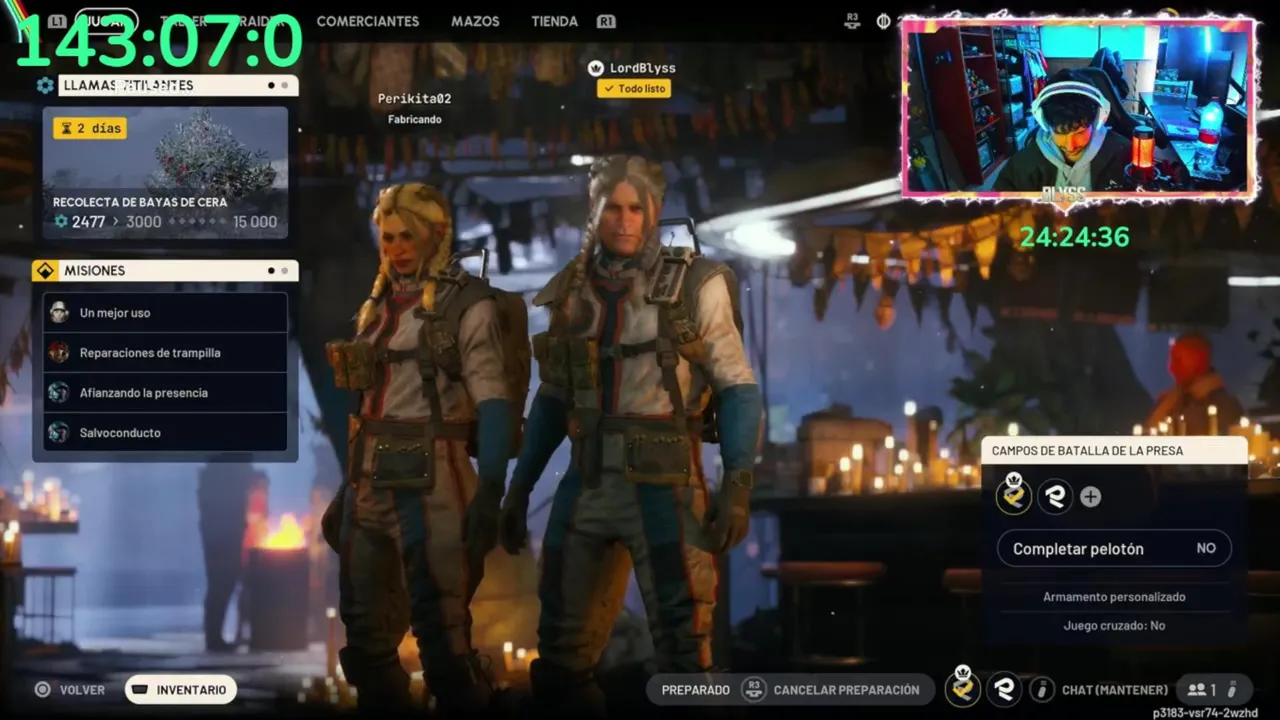Select player name Perikita02
The height and width of the screenshot is (720, 1280).
pyautogui.click(x=414, y=99)
